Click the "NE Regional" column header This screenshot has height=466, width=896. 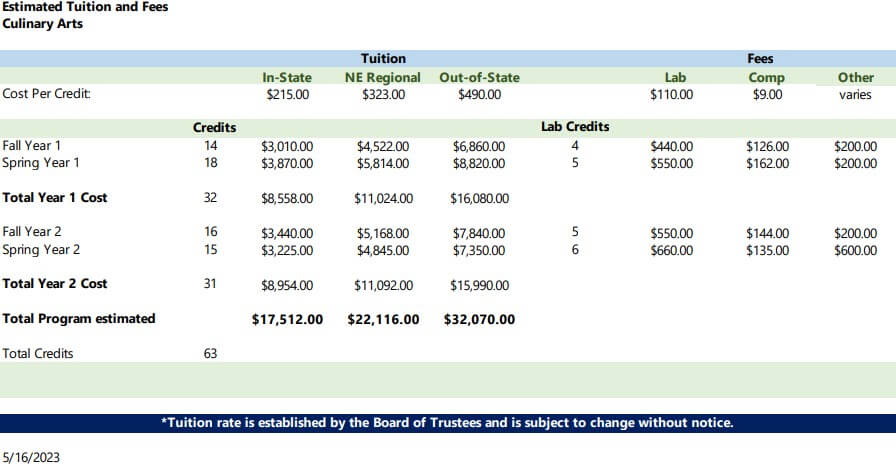click(382, 77)
